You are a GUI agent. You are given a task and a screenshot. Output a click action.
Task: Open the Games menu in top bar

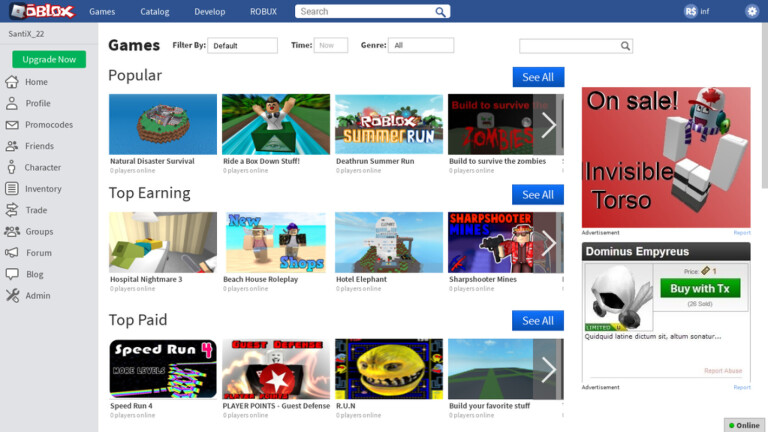[x=102, y=11]
